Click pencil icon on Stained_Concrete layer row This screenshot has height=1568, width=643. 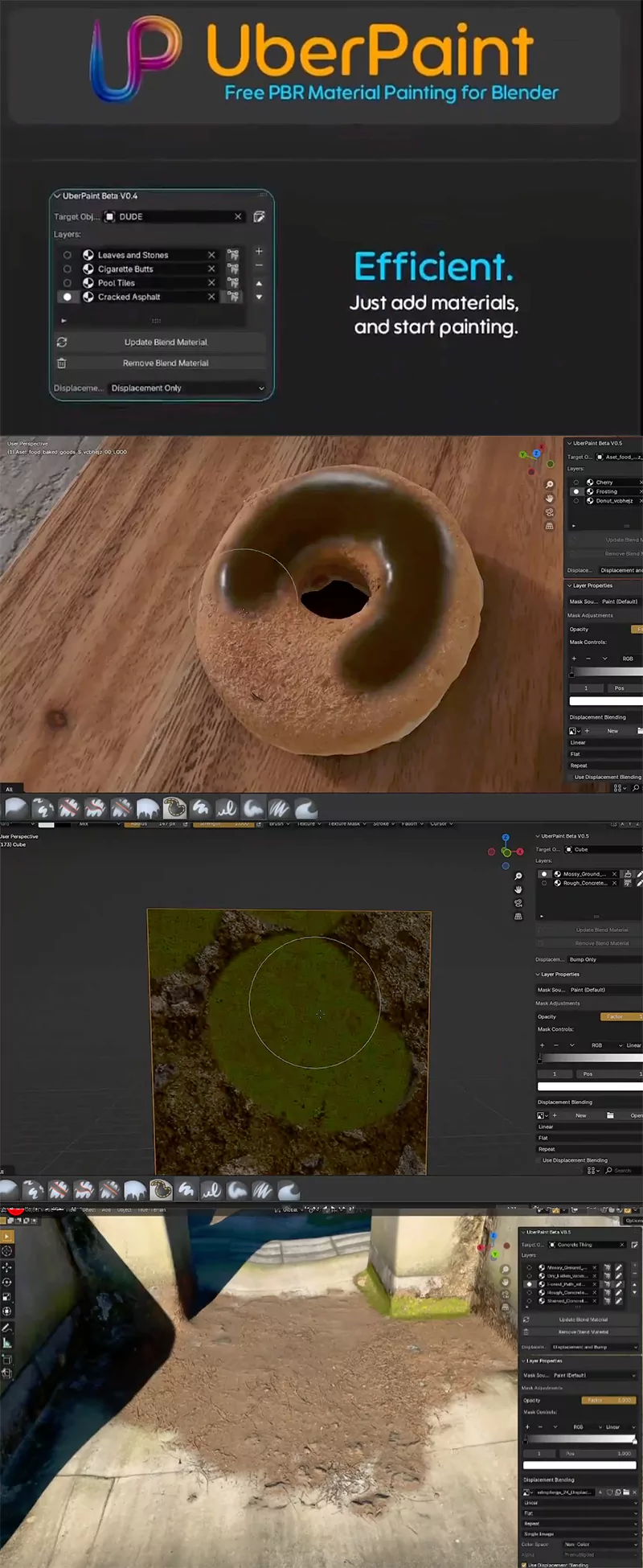point(619,1301)
